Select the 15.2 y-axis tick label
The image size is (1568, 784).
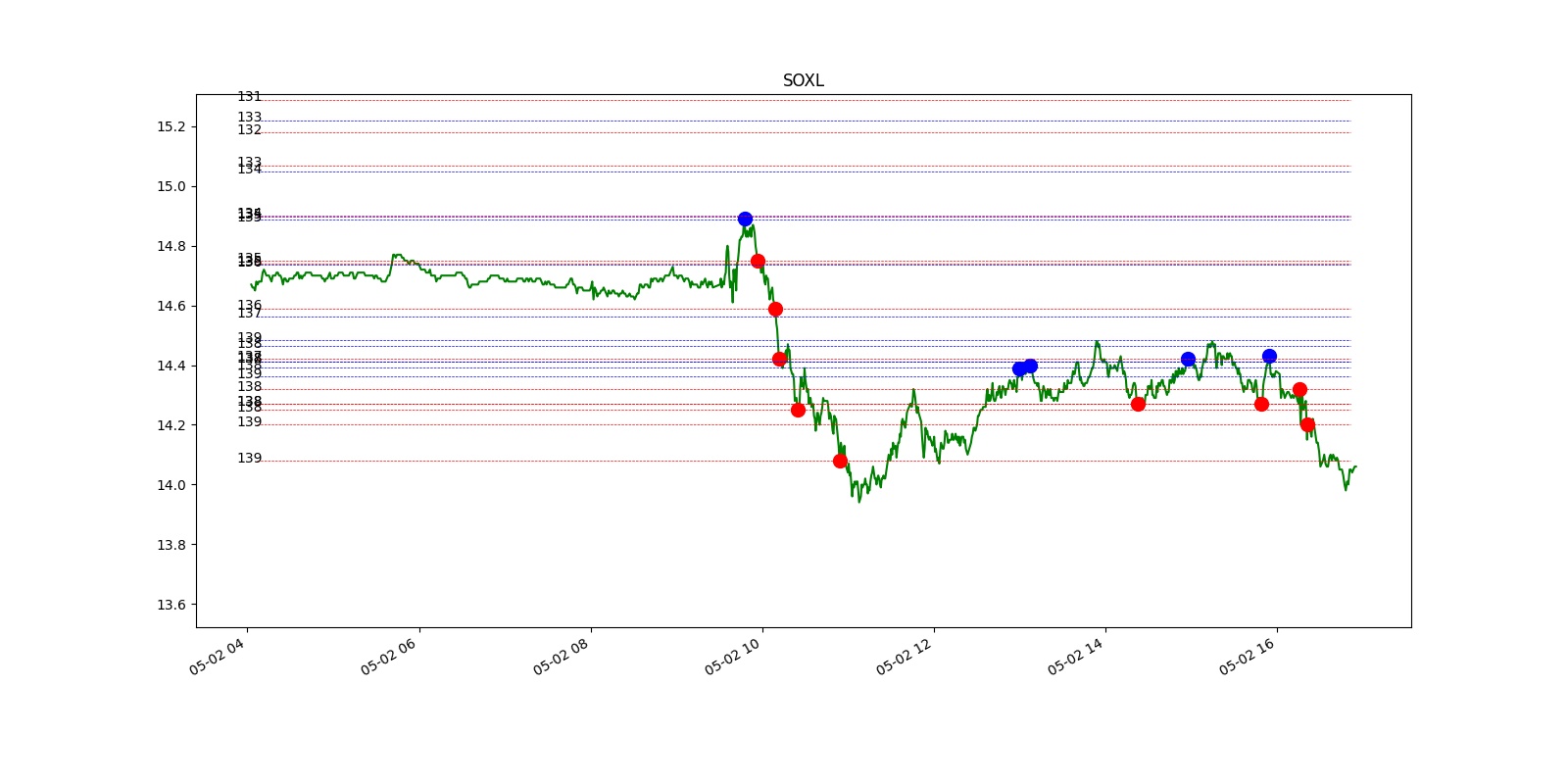(171, 127)
